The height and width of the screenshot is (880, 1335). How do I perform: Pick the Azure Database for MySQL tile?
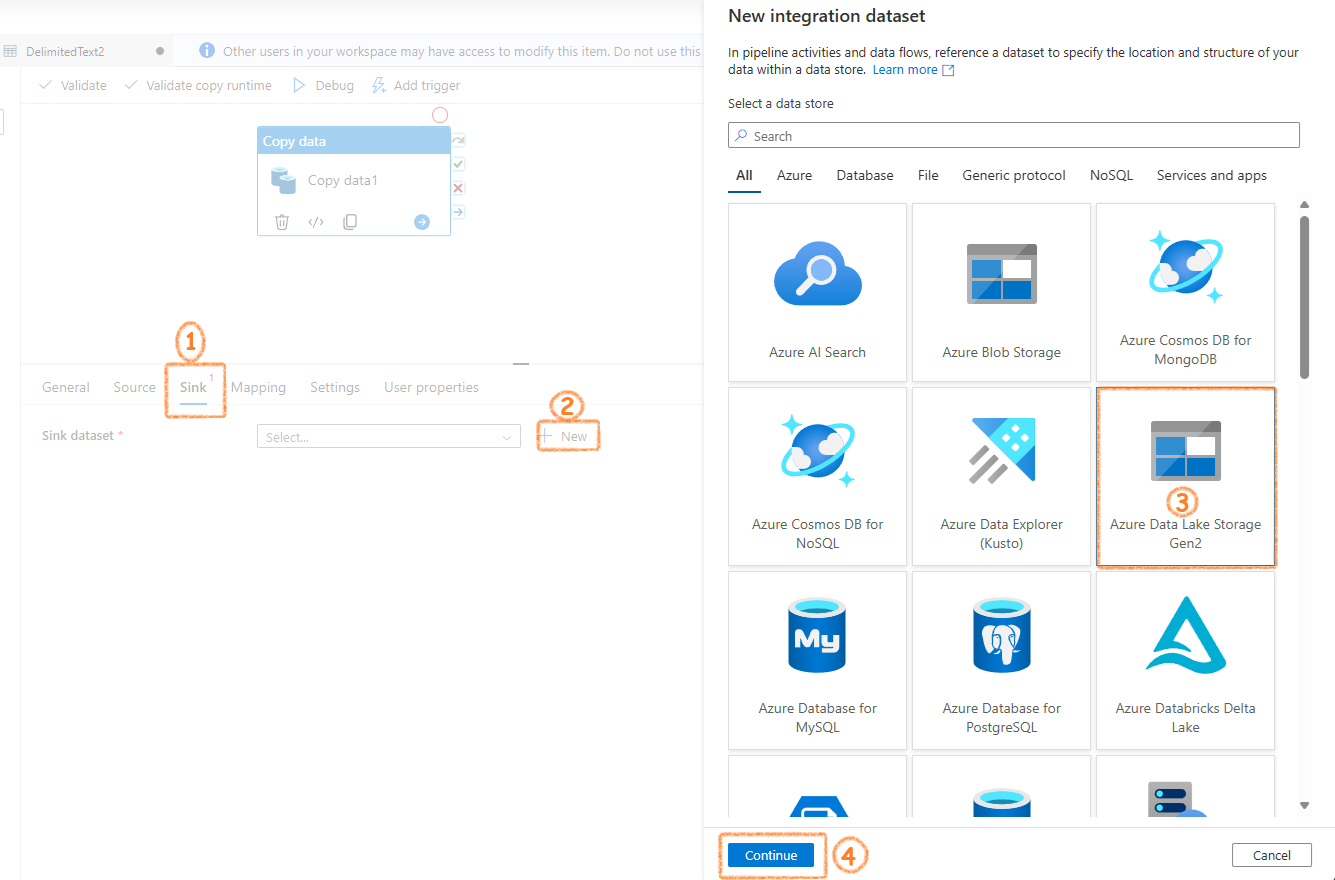tap(817, 660)
